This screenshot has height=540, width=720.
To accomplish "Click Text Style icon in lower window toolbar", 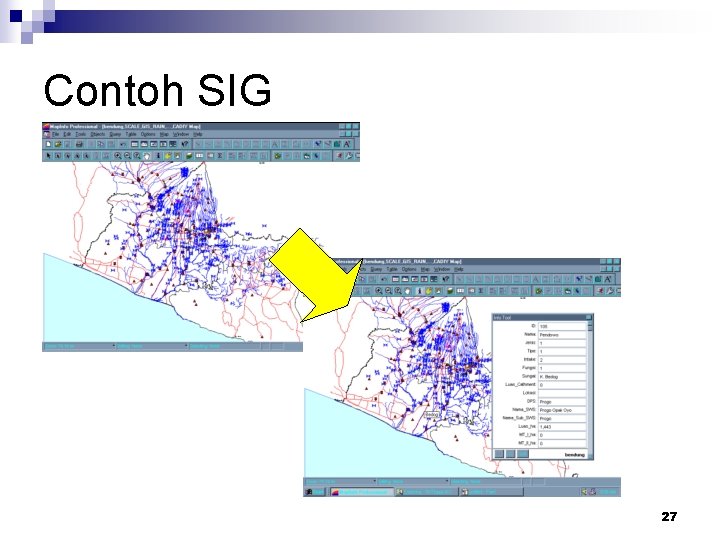I will [x=608, y=279].
